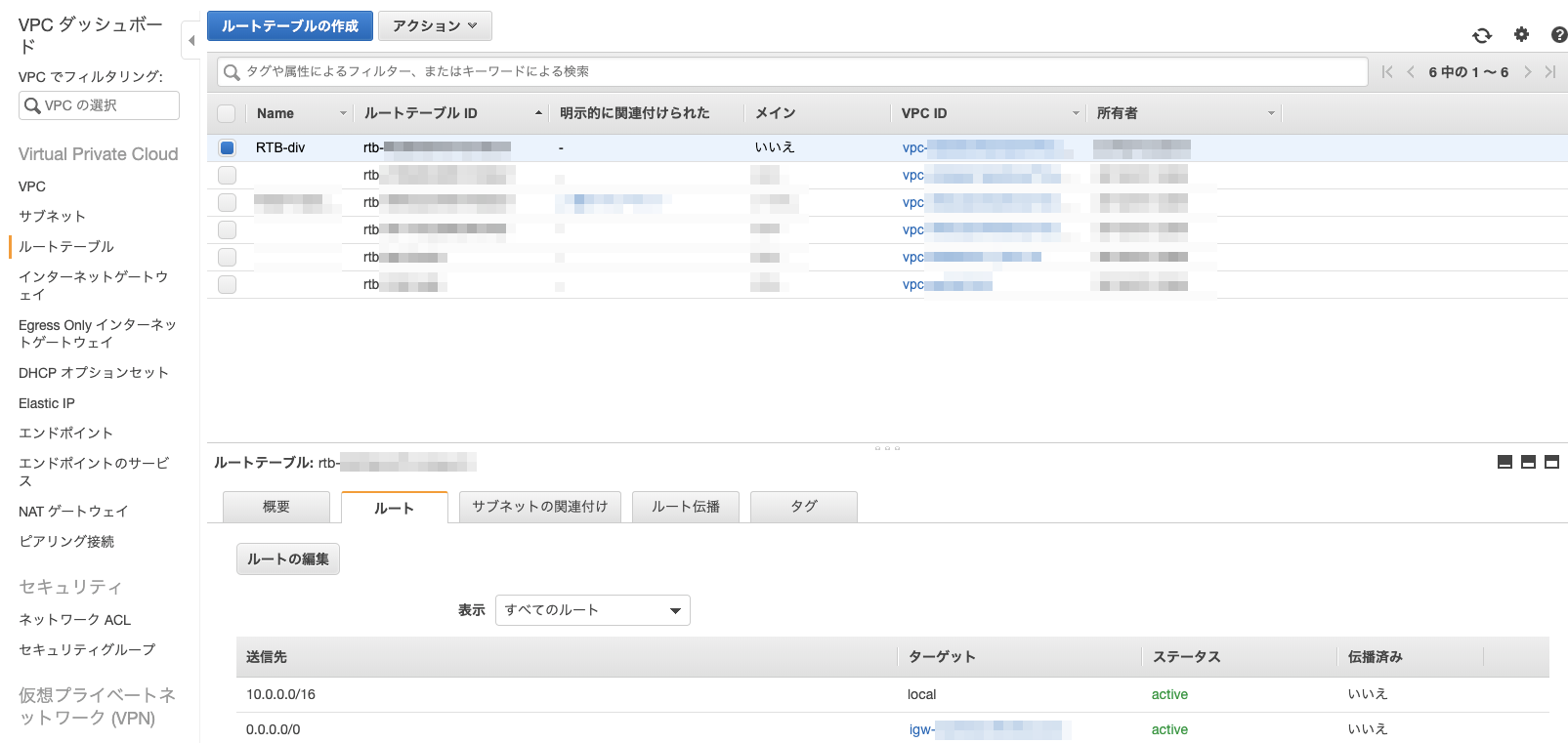Check the sixth route table row checkbox
The height and width of the screenshot is (743, 1568).
(x=227, y=284)
